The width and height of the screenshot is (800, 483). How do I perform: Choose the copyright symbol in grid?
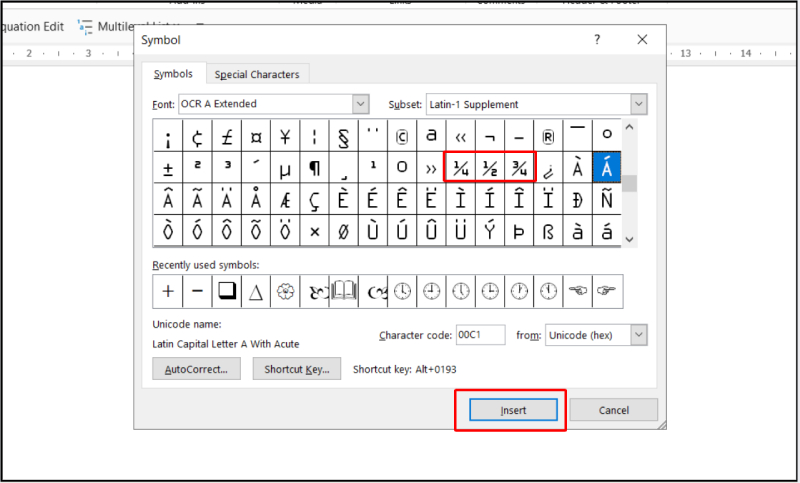pyautogui.click(x=402, y=136)
